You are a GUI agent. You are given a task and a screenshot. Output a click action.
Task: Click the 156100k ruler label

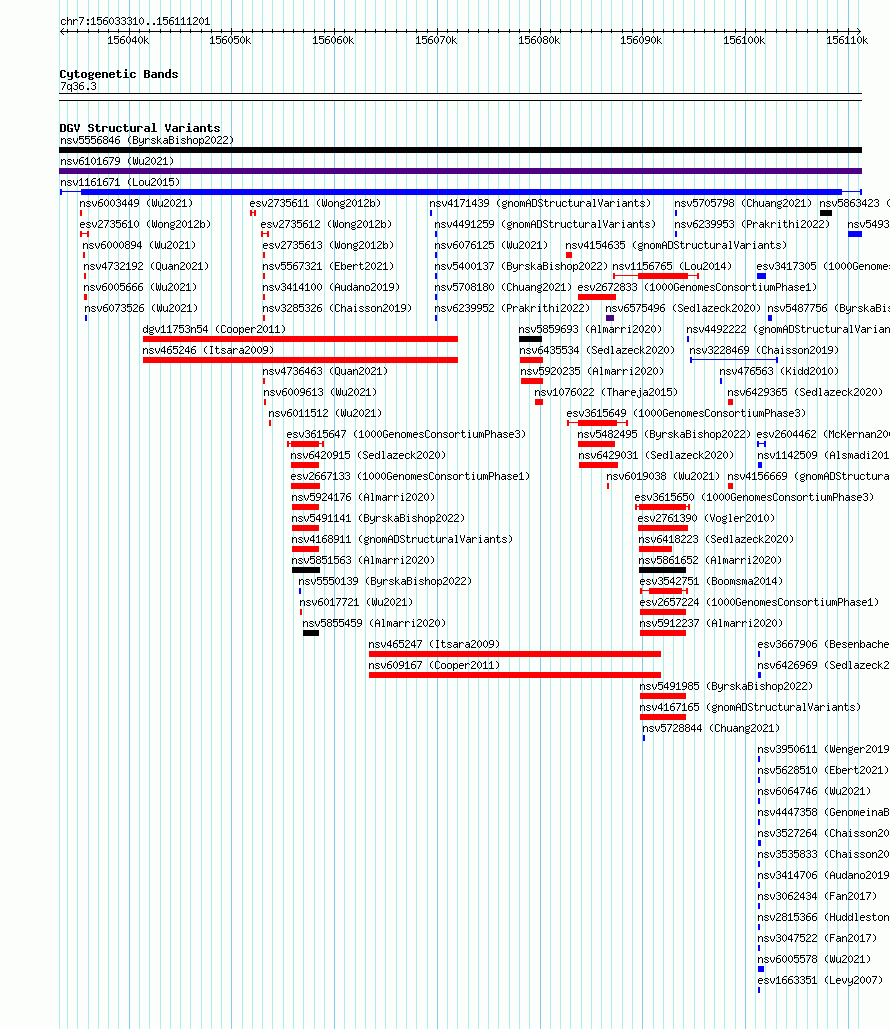(744, 41)
